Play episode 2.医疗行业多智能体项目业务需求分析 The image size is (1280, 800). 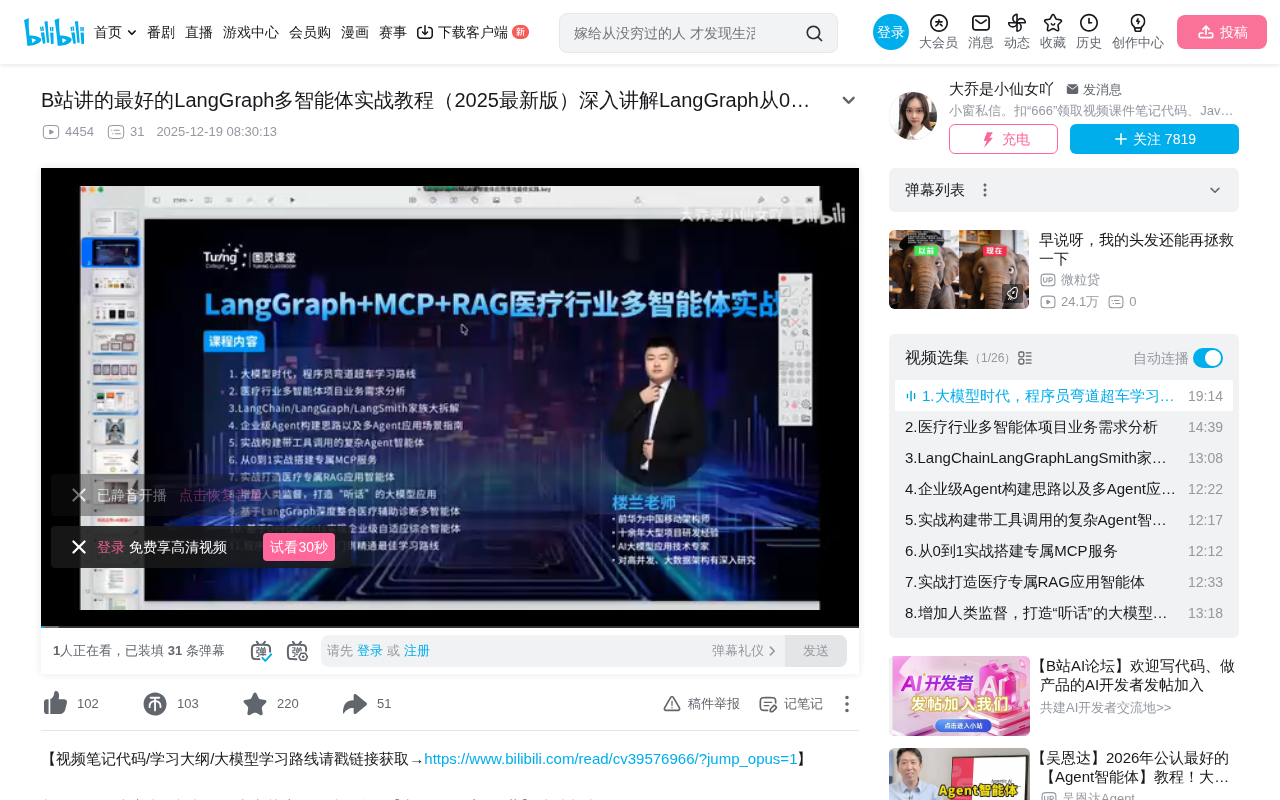(1064, 427)
